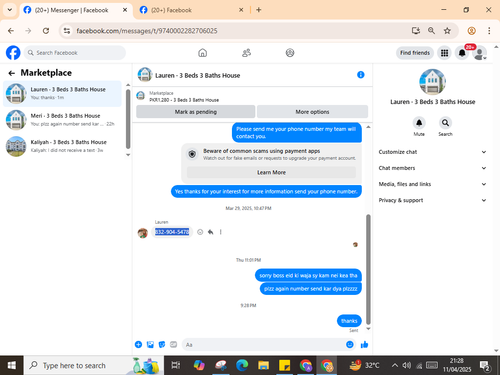Open the Windows Start menu

11,365
